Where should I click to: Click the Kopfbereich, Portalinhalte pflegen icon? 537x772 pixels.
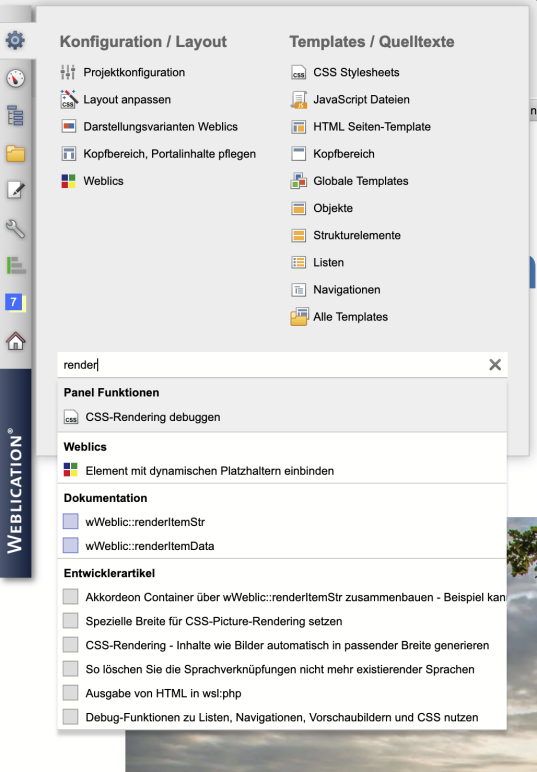point(68,154)
